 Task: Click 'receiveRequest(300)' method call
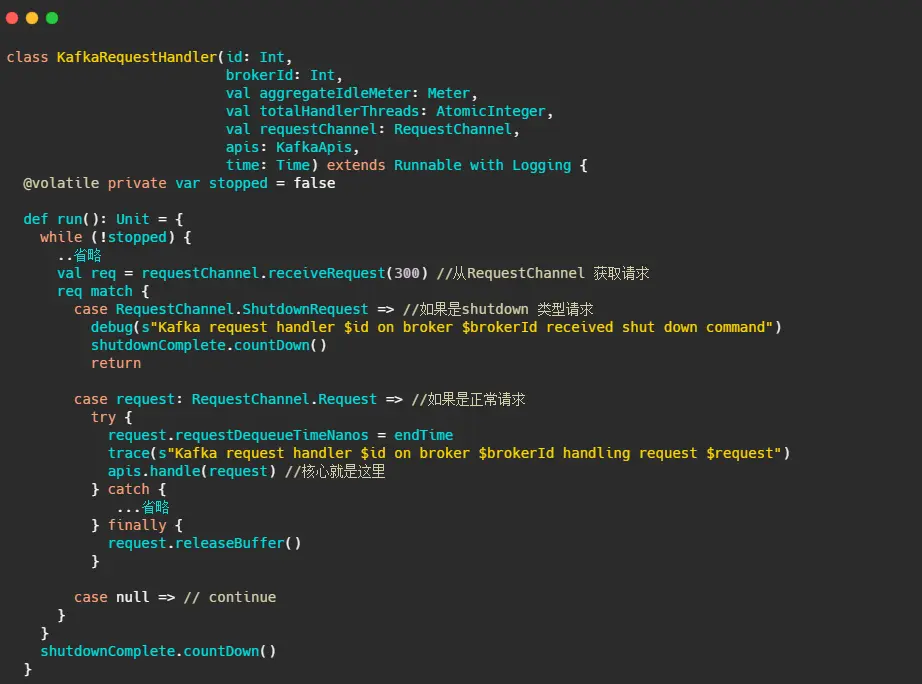tap(348, 273)
